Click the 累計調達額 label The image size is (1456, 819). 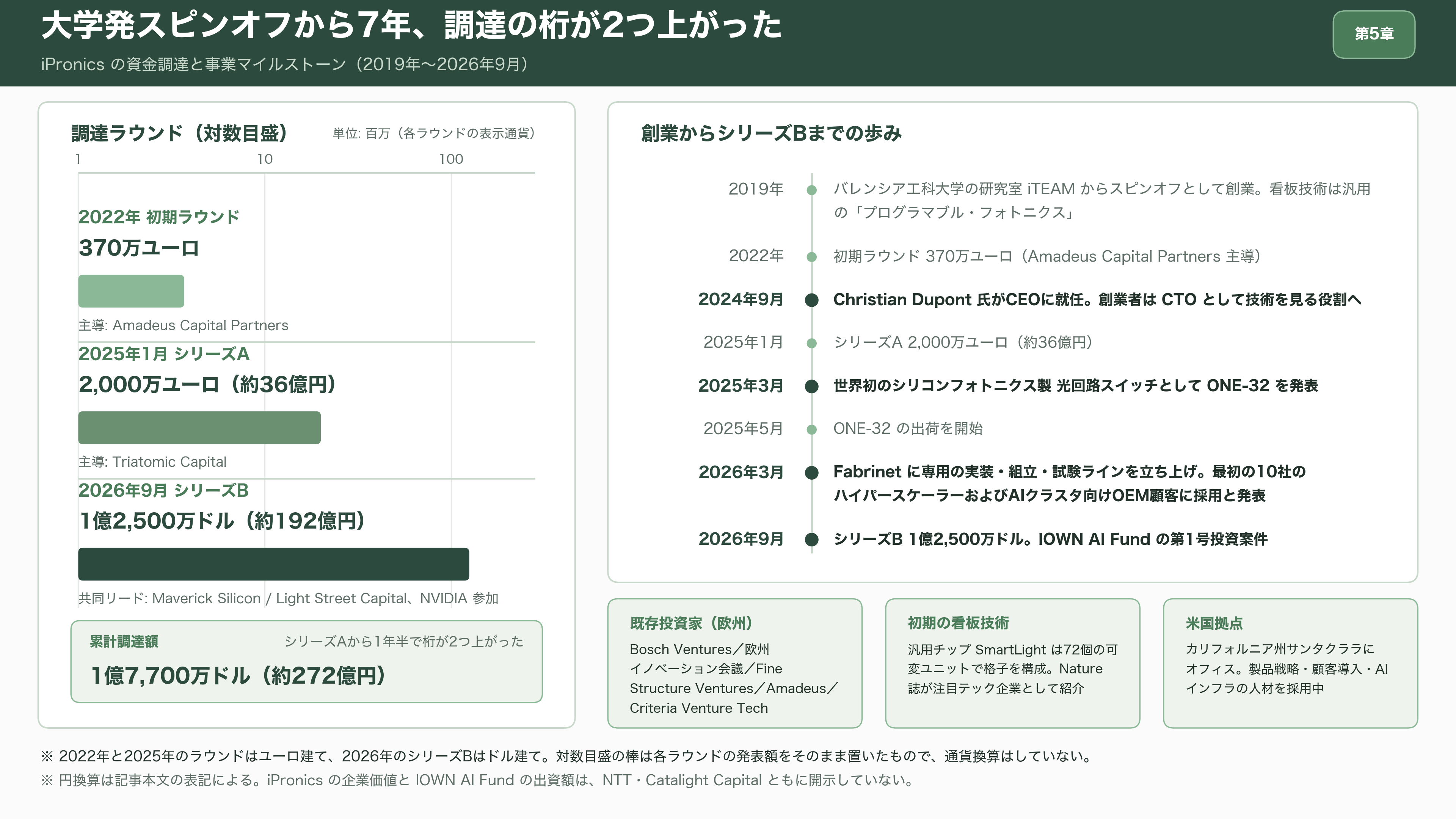click(124, 642)
